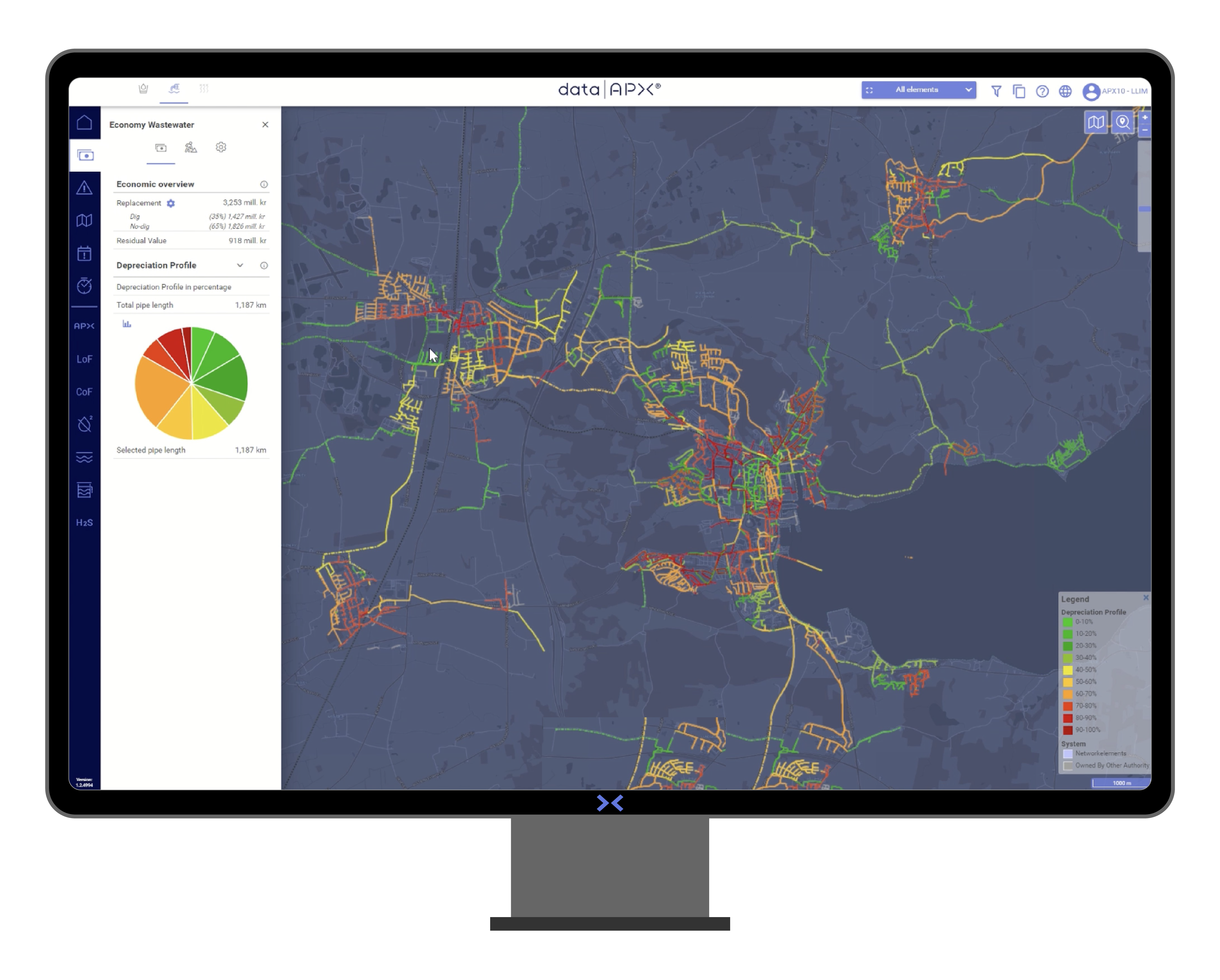Click the globe language icon

point(1065,91)
